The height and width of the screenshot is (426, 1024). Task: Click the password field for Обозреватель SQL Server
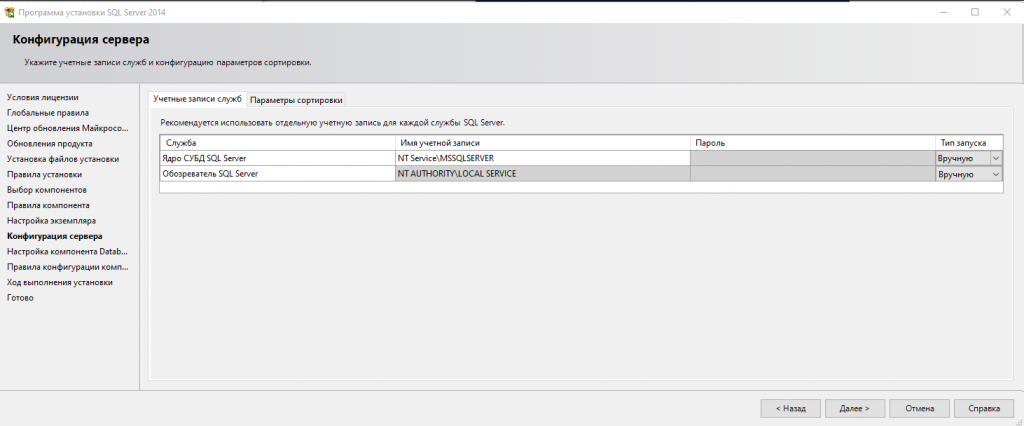click(812, 174)
